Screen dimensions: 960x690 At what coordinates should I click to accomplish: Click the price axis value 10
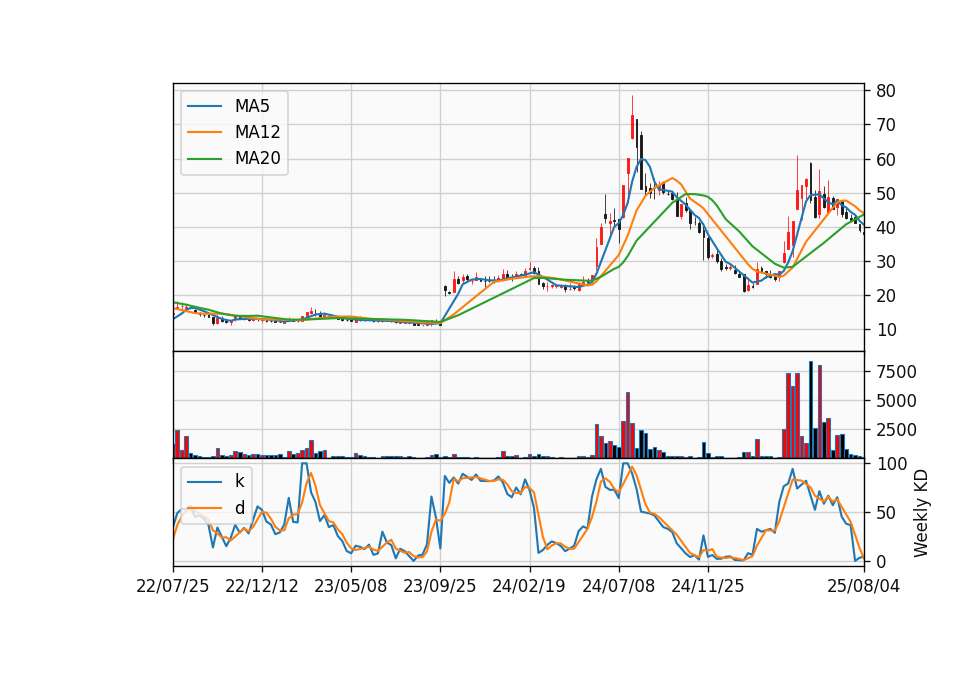click(886, 330)
